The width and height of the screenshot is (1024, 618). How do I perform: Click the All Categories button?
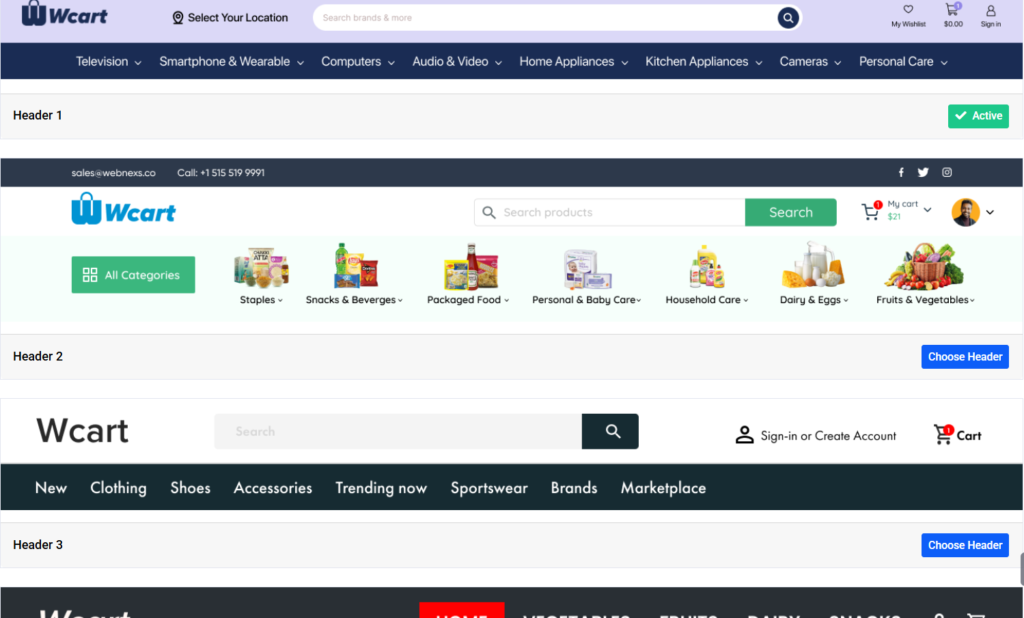pos(133,275)
